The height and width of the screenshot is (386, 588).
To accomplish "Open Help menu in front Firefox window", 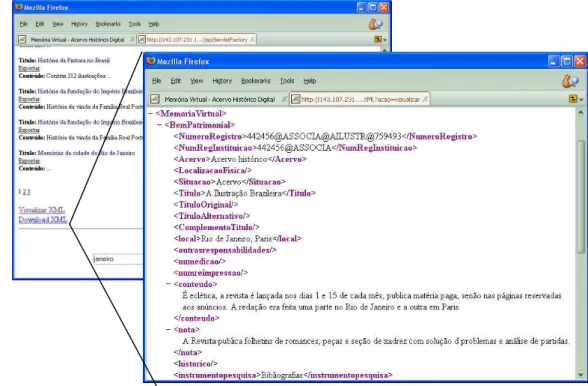I will [310, 81].
